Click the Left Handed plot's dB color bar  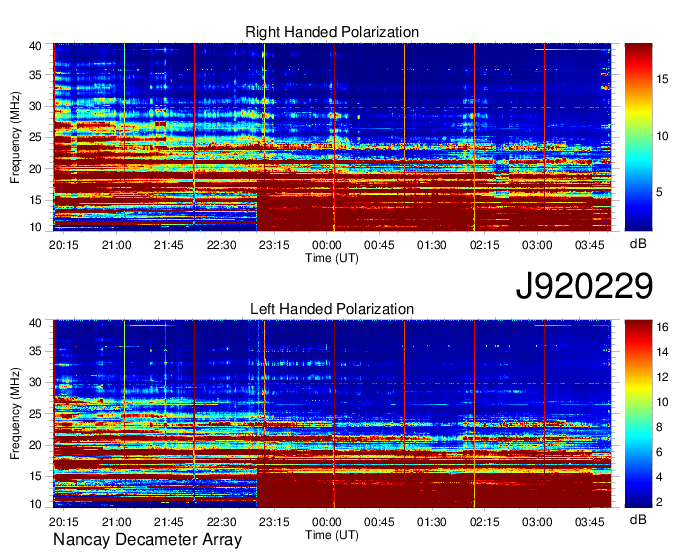pos(638,414)
